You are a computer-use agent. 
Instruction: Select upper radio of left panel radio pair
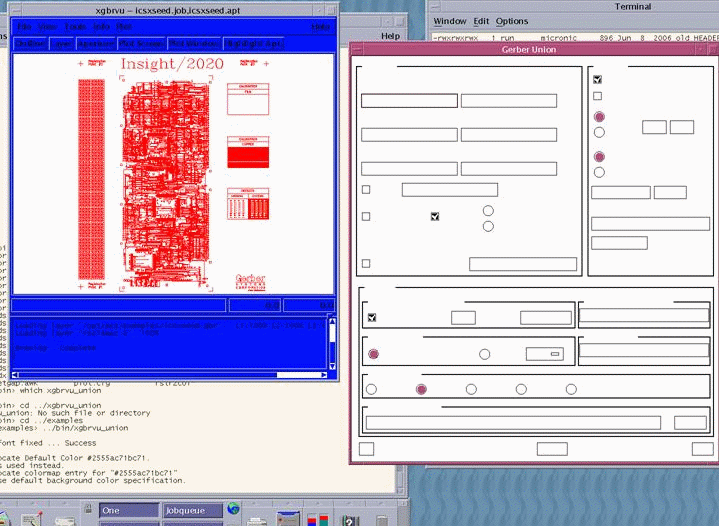click(x=488, y=210)
